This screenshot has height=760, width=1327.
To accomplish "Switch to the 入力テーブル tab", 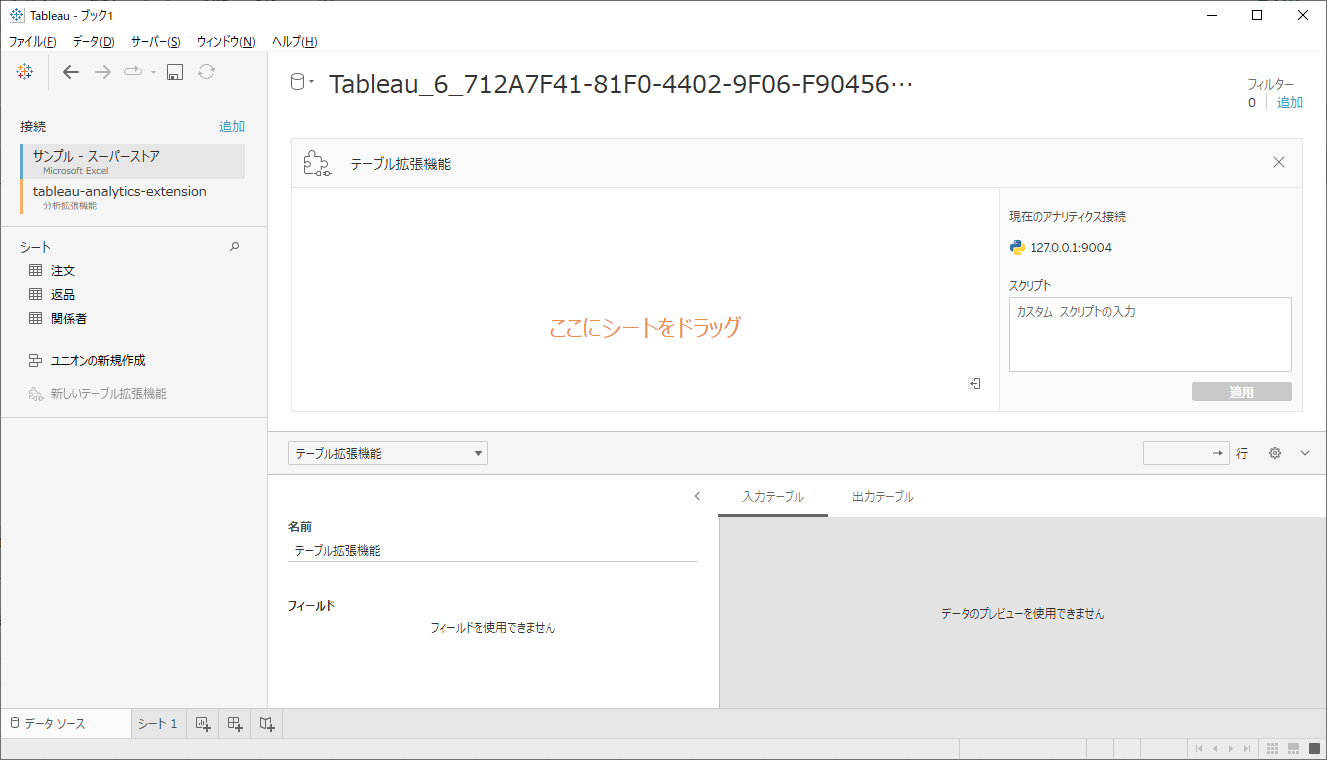I will point(773,496).
